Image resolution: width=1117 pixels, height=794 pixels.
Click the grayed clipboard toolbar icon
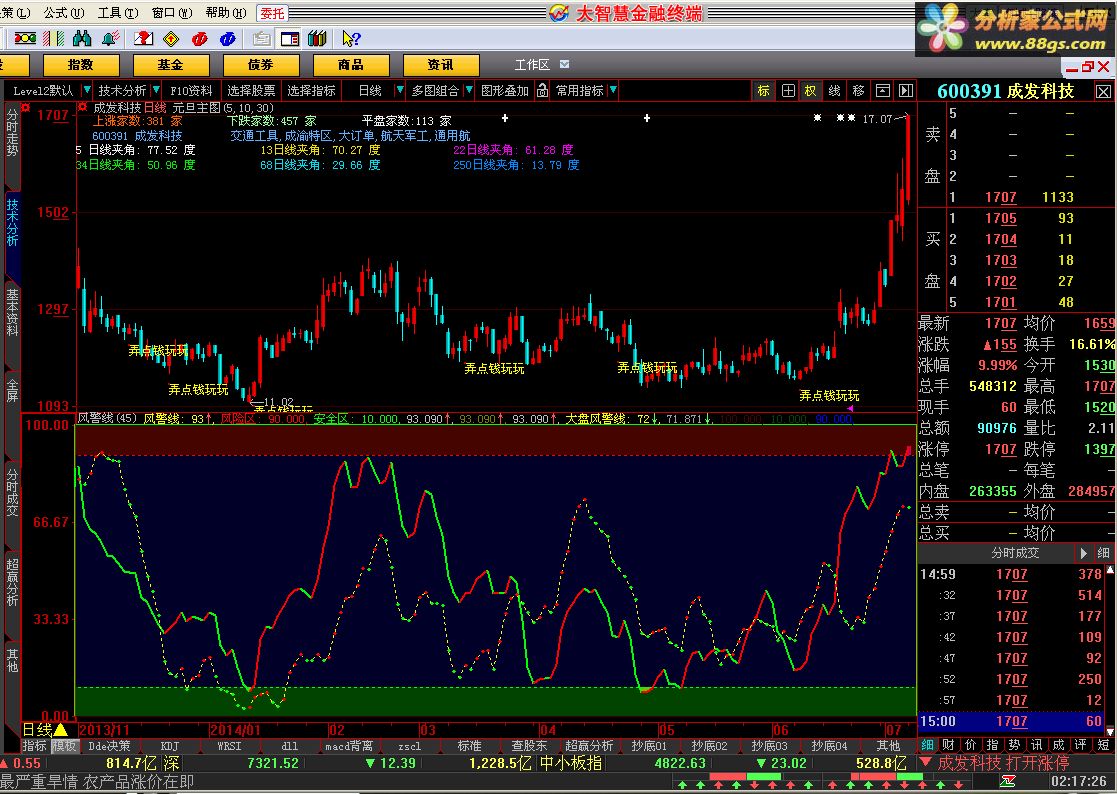pos(261,38)
